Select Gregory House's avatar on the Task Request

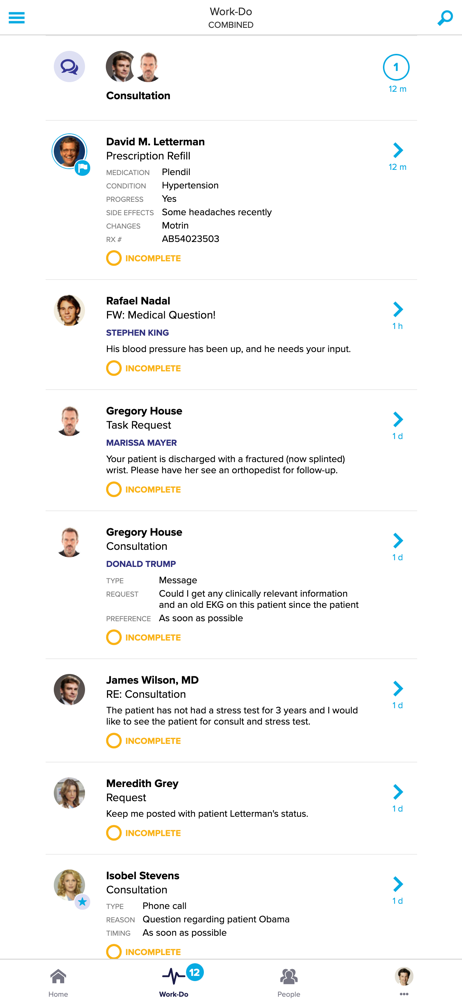coord(69,421)
